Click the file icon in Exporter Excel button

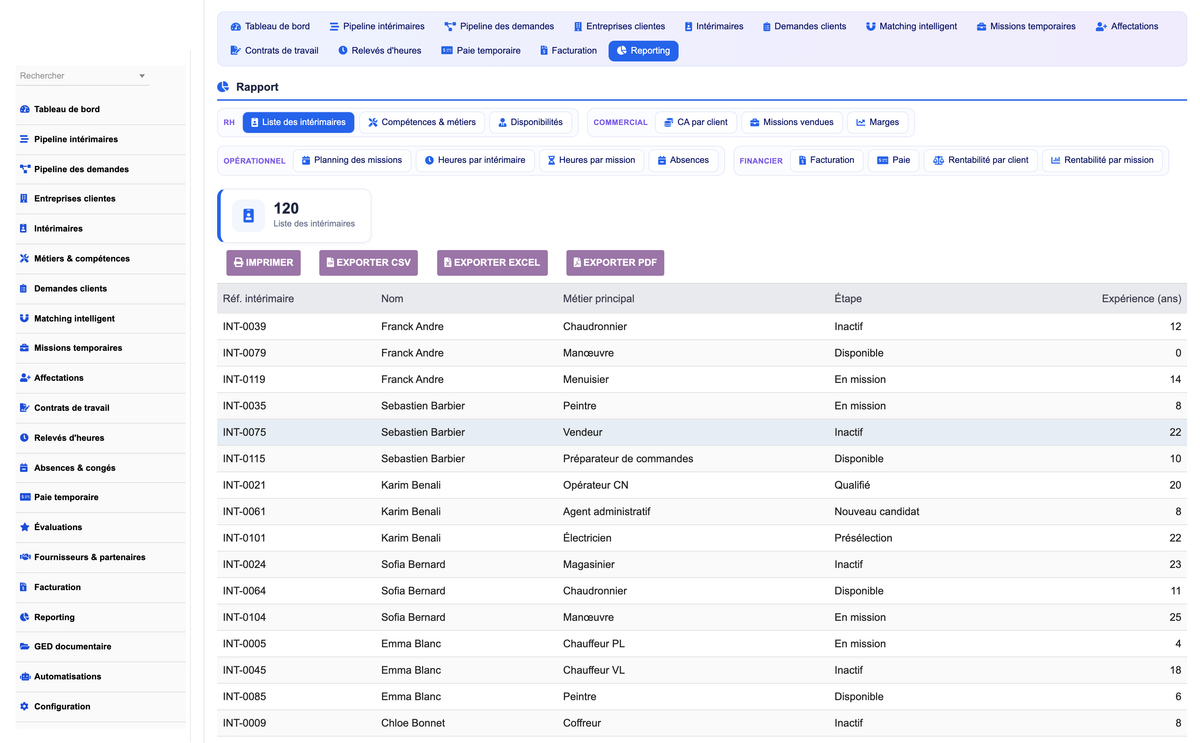[x=448, y=263]
